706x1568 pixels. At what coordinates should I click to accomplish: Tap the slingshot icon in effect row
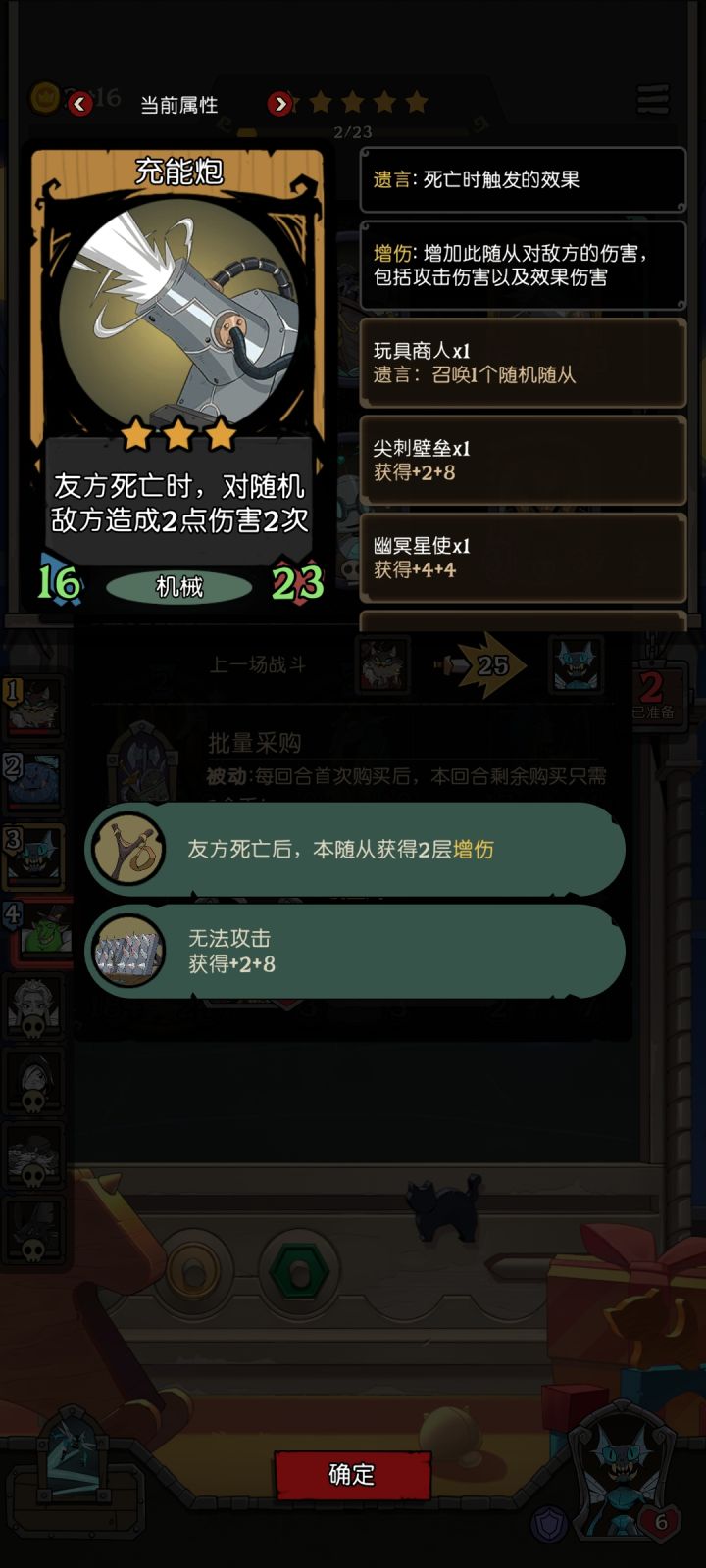127,849
